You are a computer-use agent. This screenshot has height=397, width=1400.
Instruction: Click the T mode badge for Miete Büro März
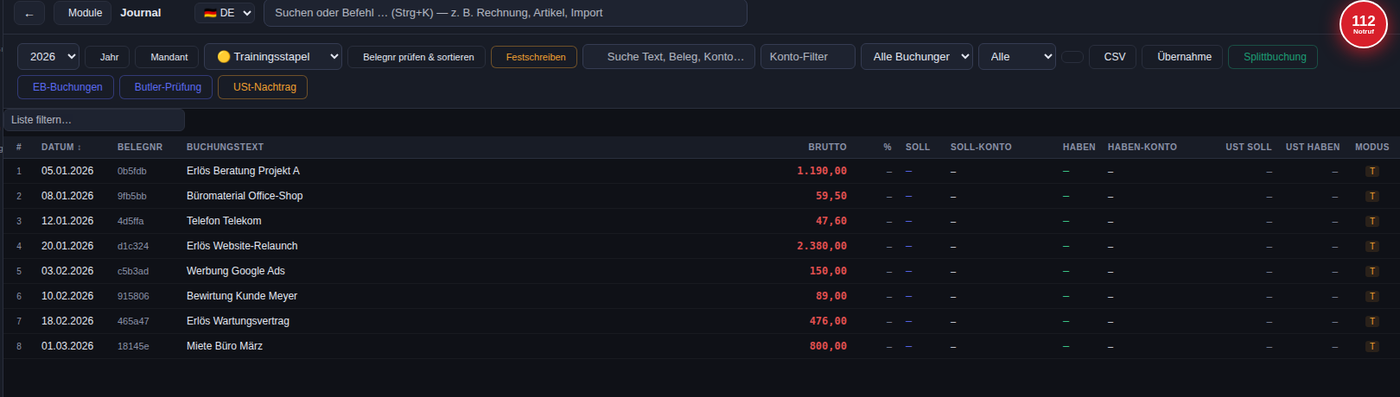[1372, 346]
